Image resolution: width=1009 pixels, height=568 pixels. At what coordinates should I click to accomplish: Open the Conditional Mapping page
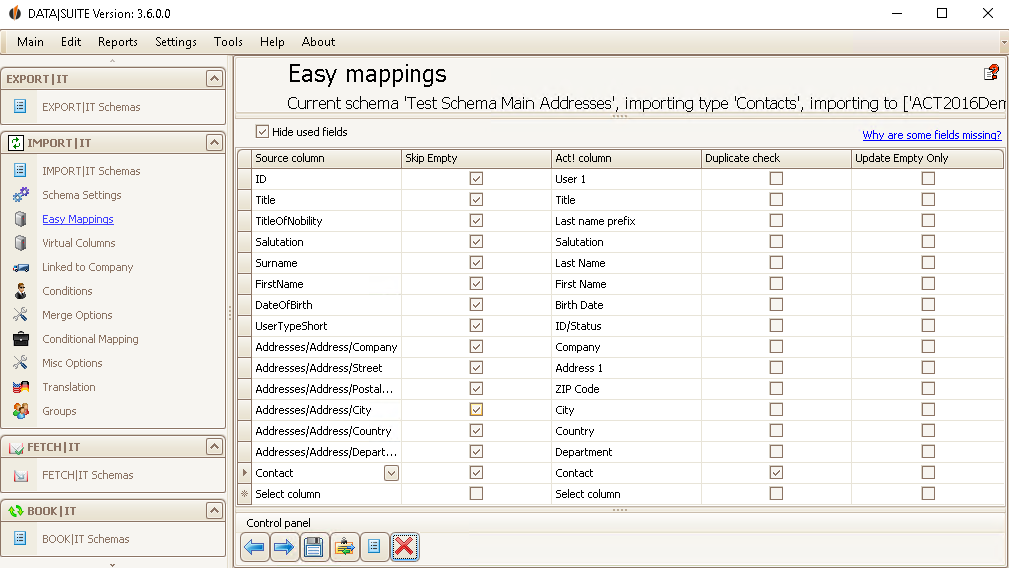tap(90, 339)
